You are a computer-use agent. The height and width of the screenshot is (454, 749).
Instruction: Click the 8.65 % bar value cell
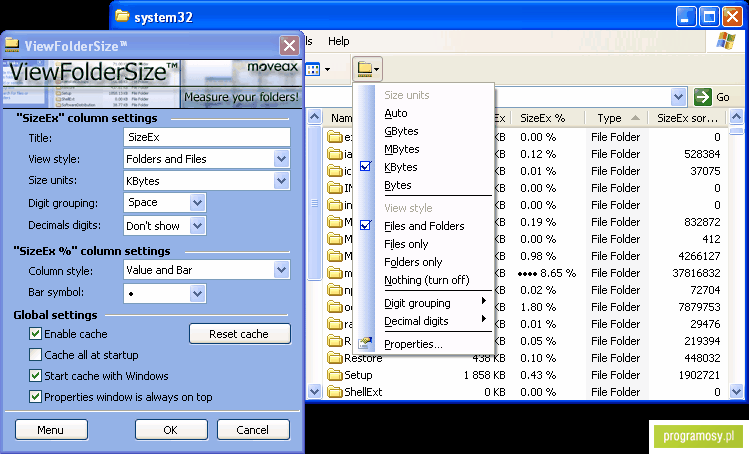pyautogui.click(x=546, y=273)
